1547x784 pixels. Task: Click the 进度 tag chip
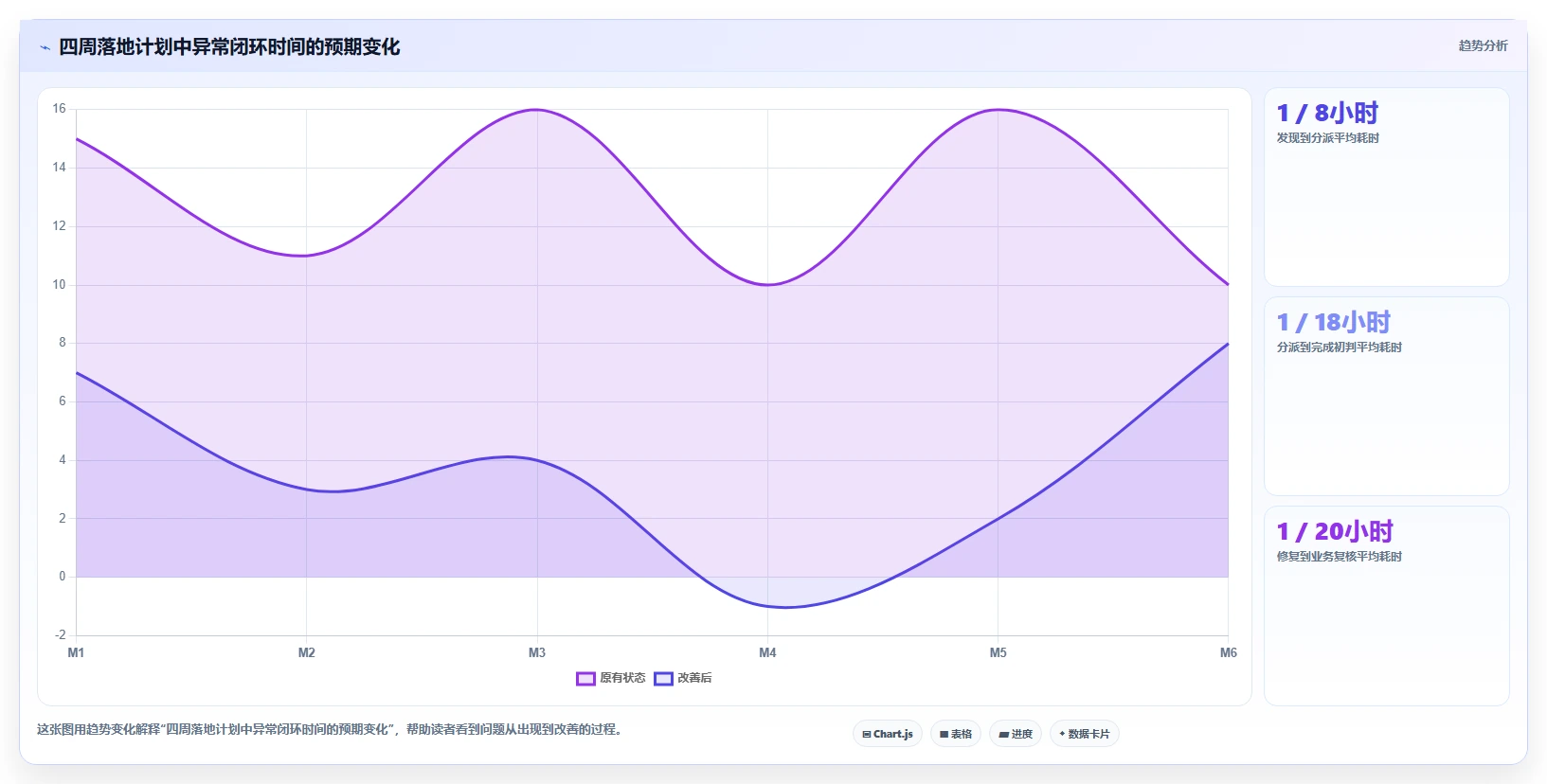tap(1016, 734)
